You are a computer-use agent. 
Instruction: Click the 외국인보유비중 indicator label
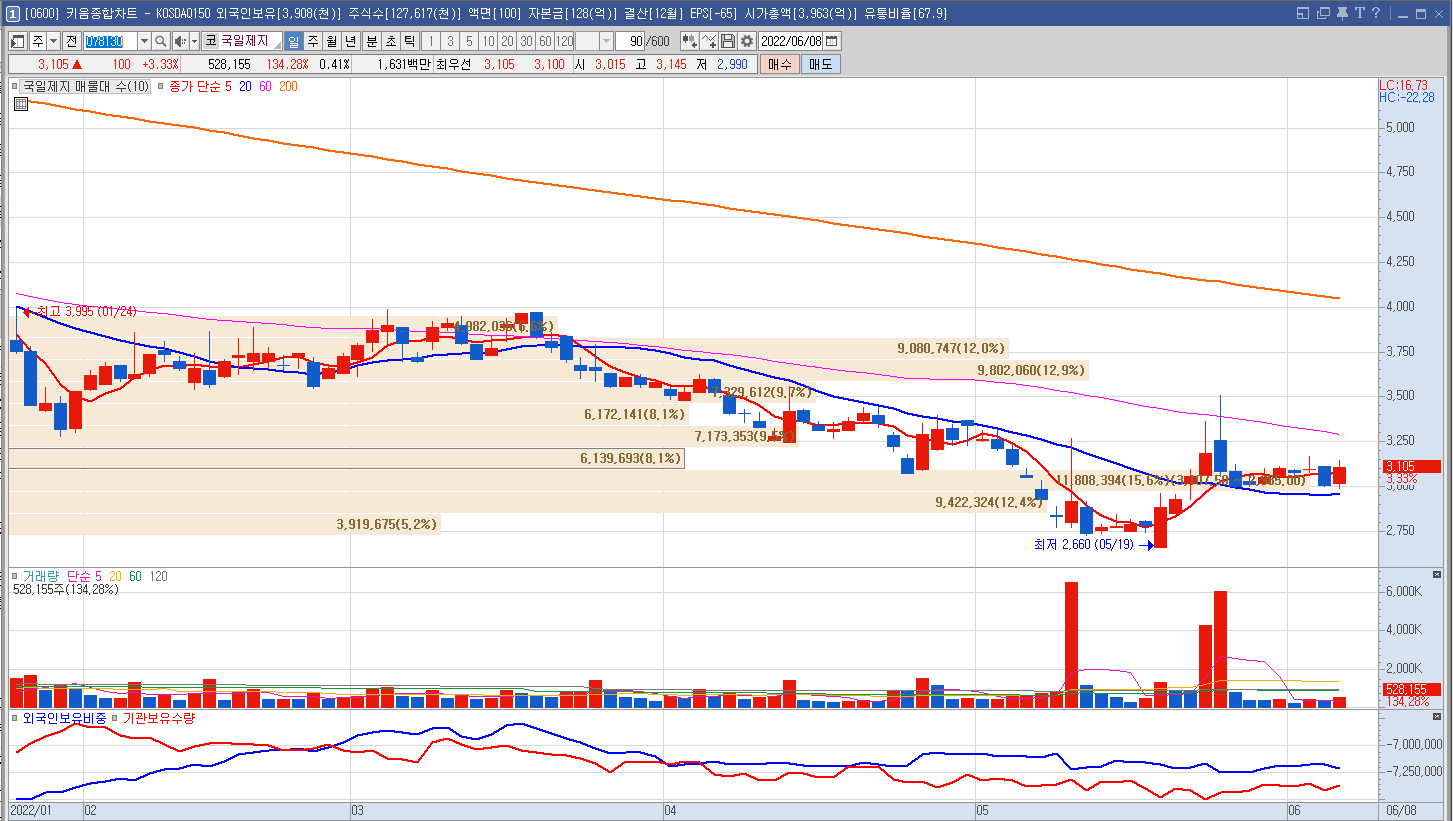click(x=64, y=718)
